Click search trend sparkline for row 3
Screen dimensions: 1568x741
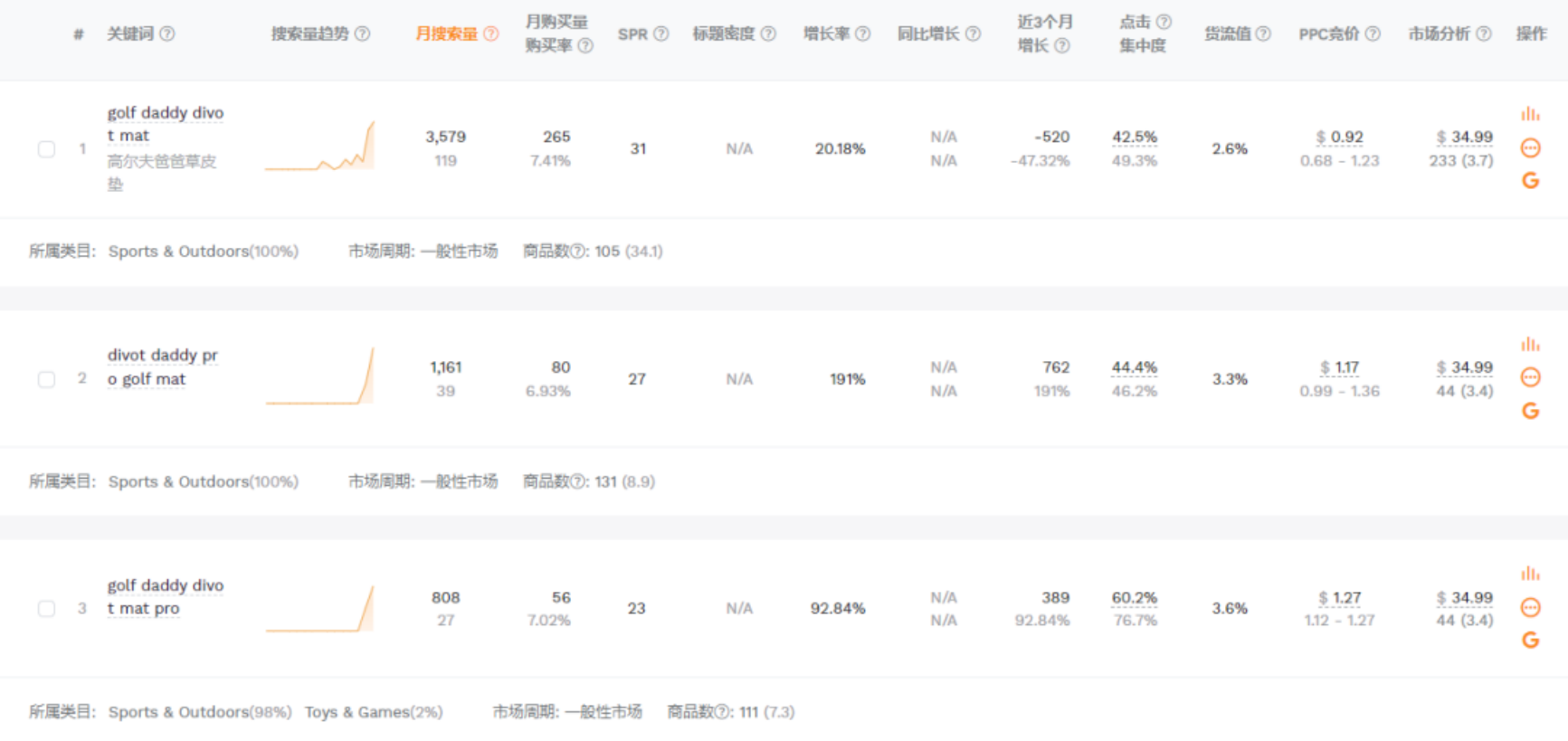coord(320,609)
